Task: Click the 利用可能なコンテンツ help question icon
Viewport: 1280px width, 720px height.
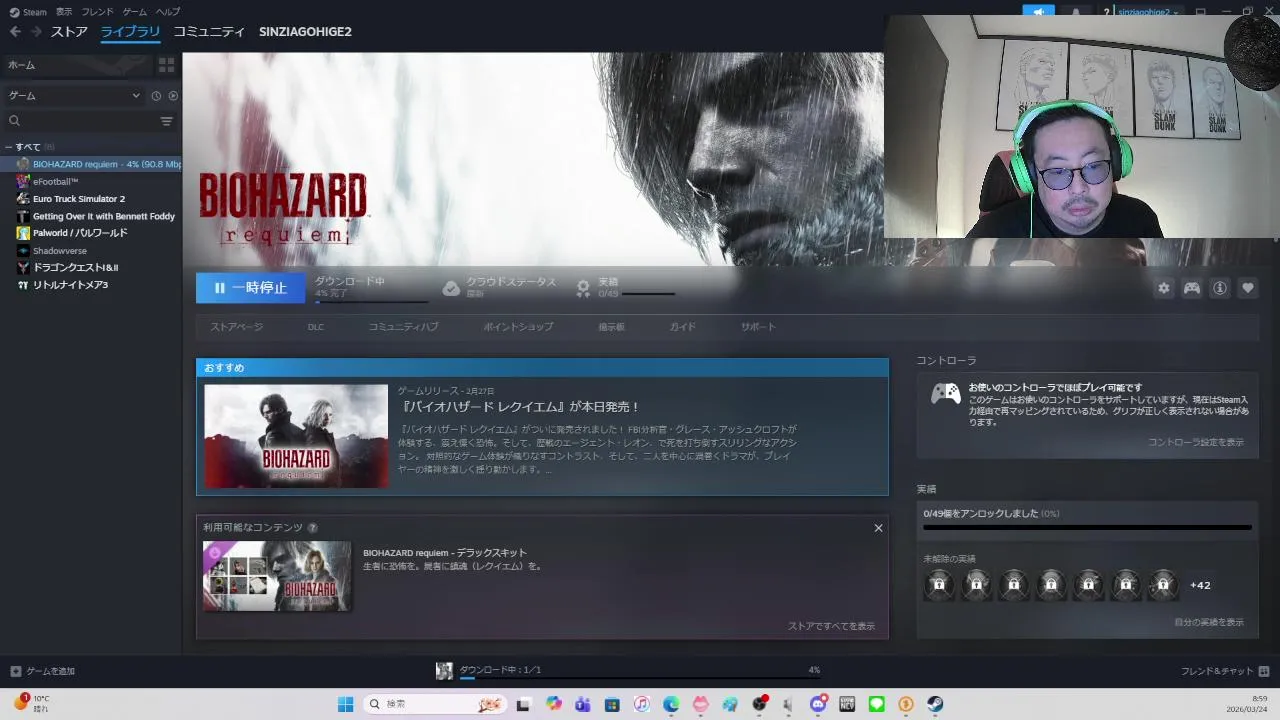Action: click(x=313, y=528)
